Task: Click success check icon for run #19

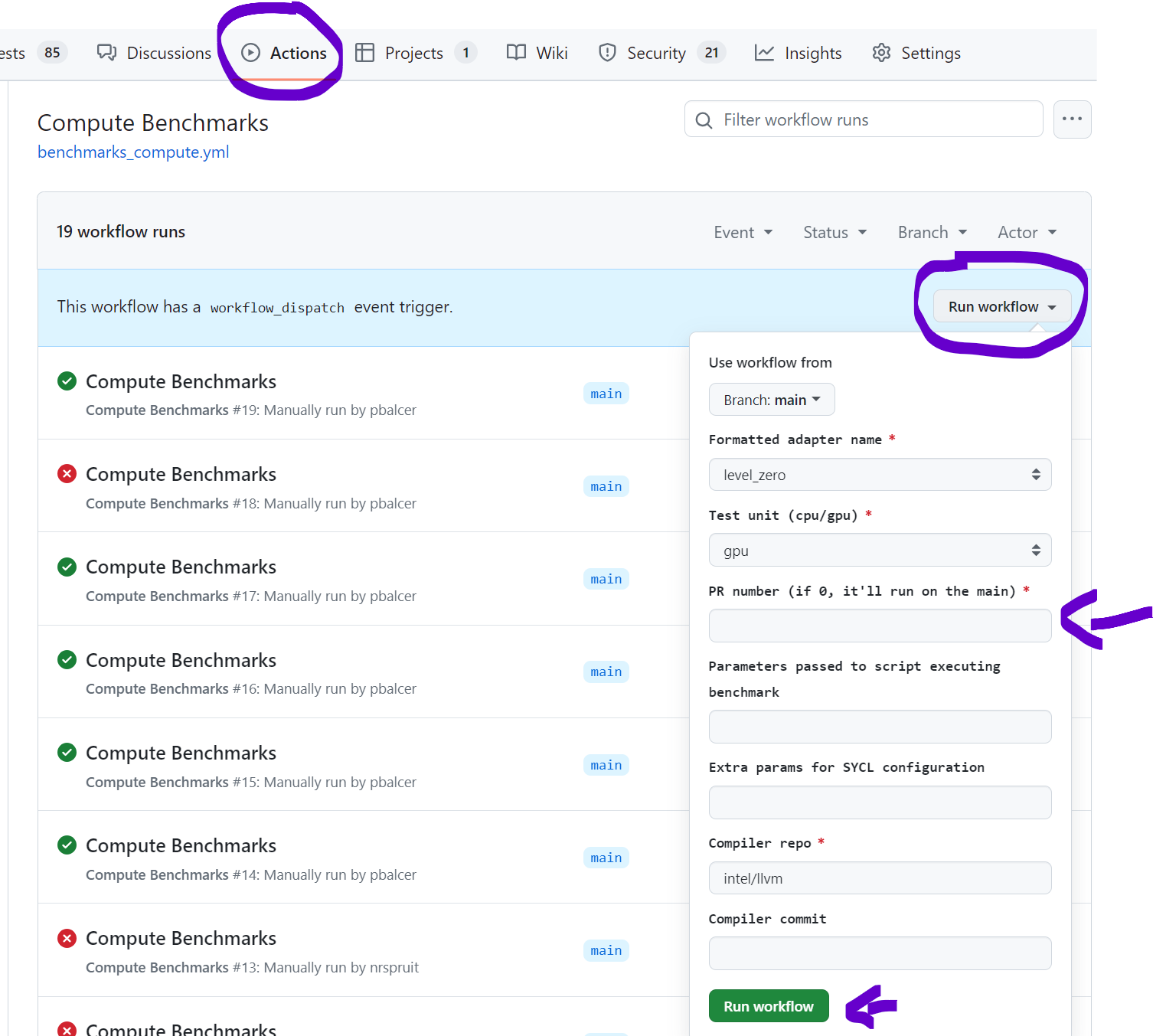Action: tap(67, 381)
